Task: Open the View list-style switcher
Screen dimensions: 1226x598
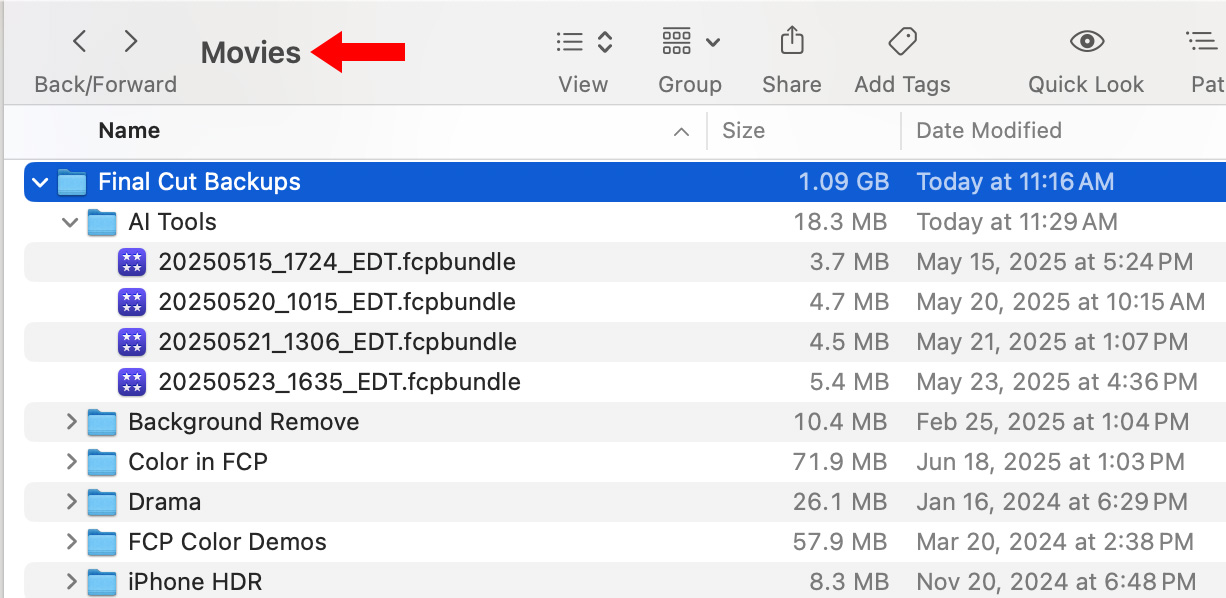Action: coord(584,42)
